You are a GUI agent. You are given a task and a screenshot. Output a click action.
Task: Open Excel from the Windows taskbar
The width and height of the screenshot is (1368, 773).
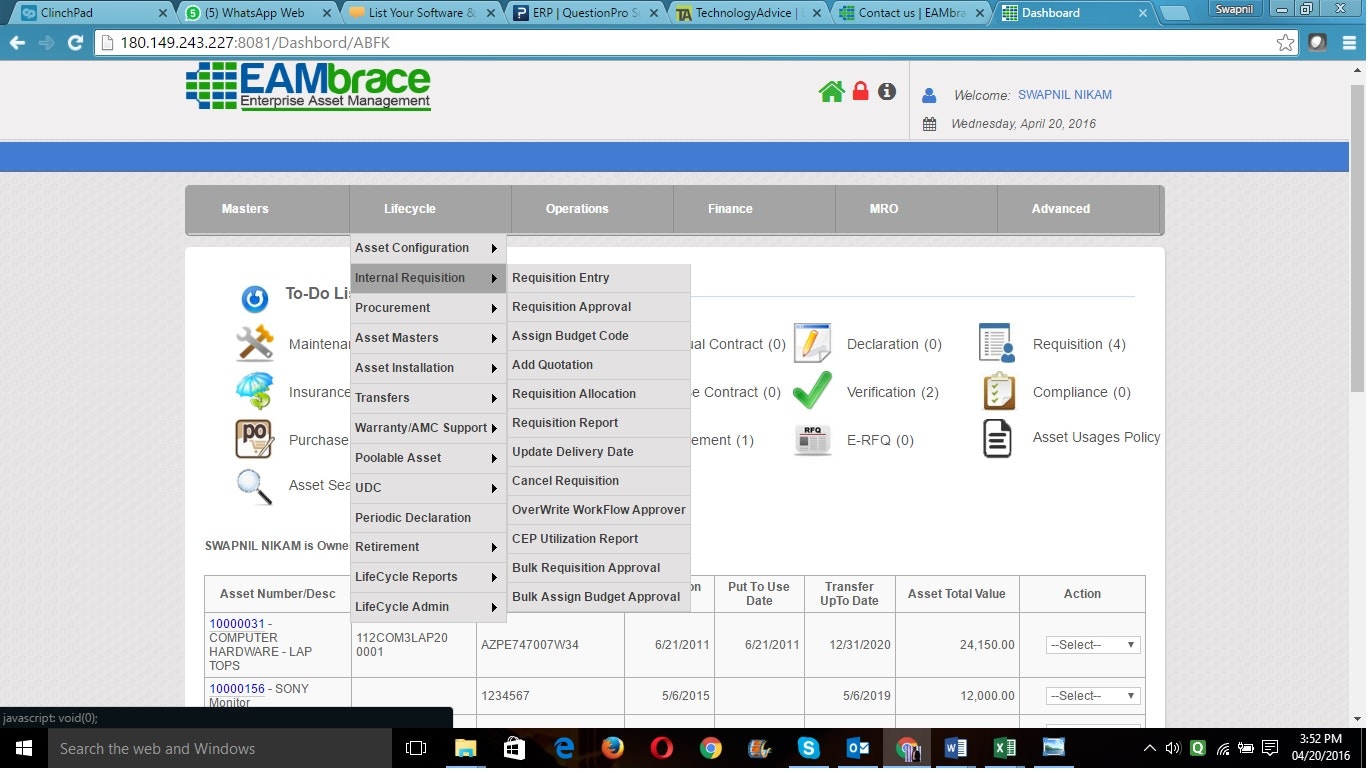point(1004,748)
